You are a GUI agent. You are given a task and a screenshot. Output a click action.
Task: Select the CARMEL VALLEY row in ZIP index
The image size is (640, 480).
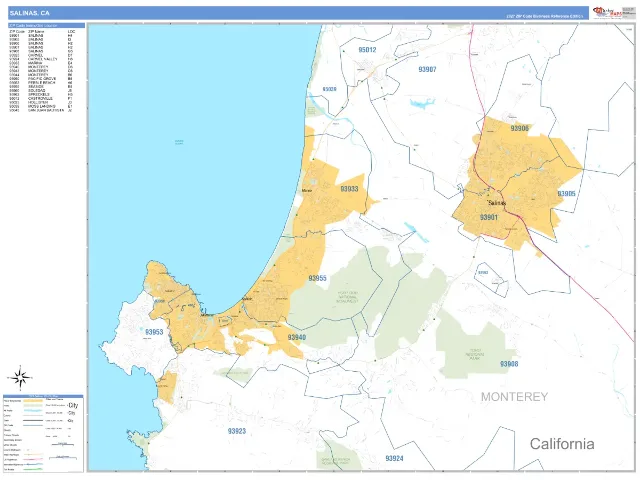[x=41, y=59]
